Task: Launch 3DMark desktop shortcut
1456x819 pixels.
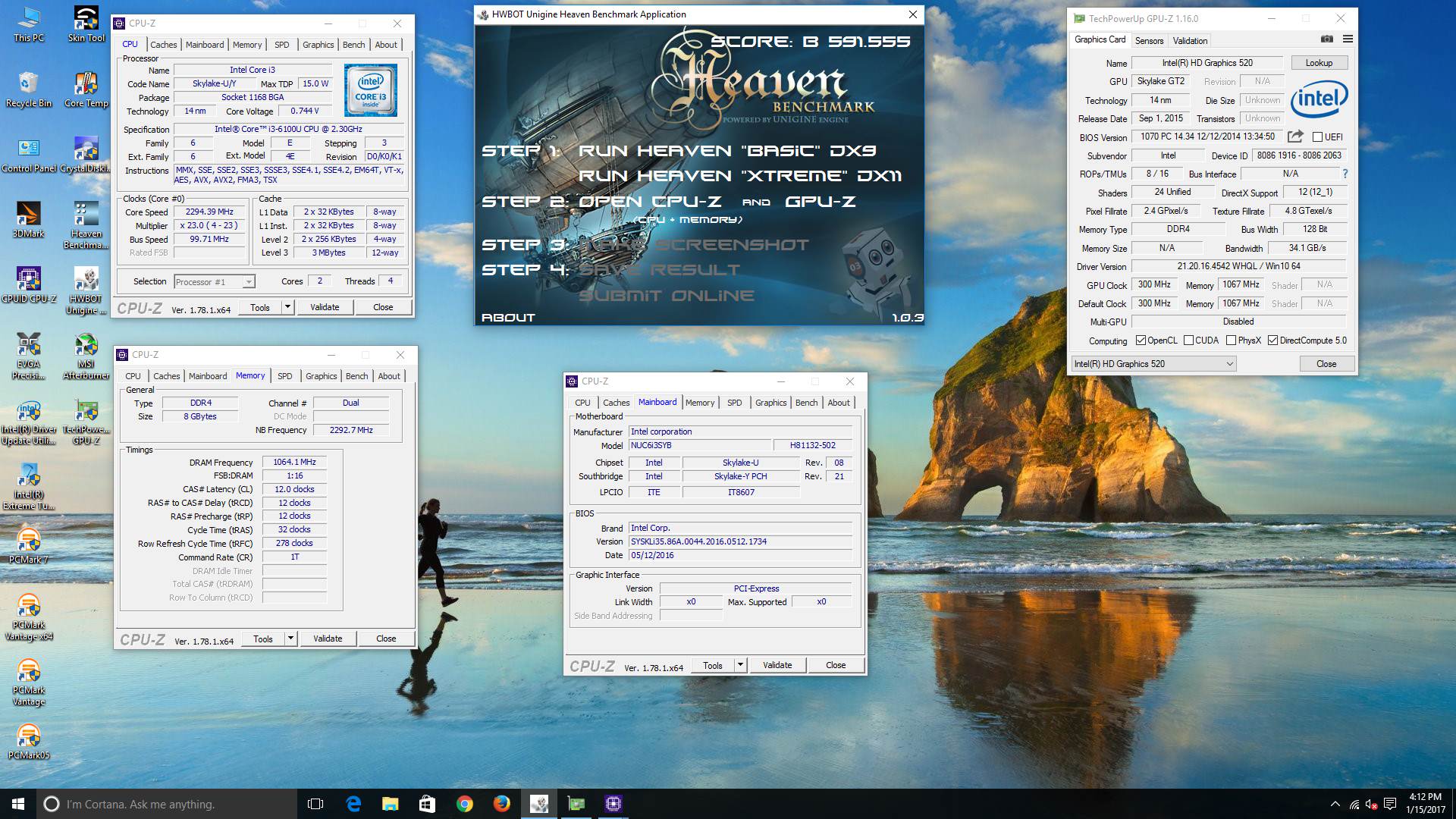Action: point(29,220)
